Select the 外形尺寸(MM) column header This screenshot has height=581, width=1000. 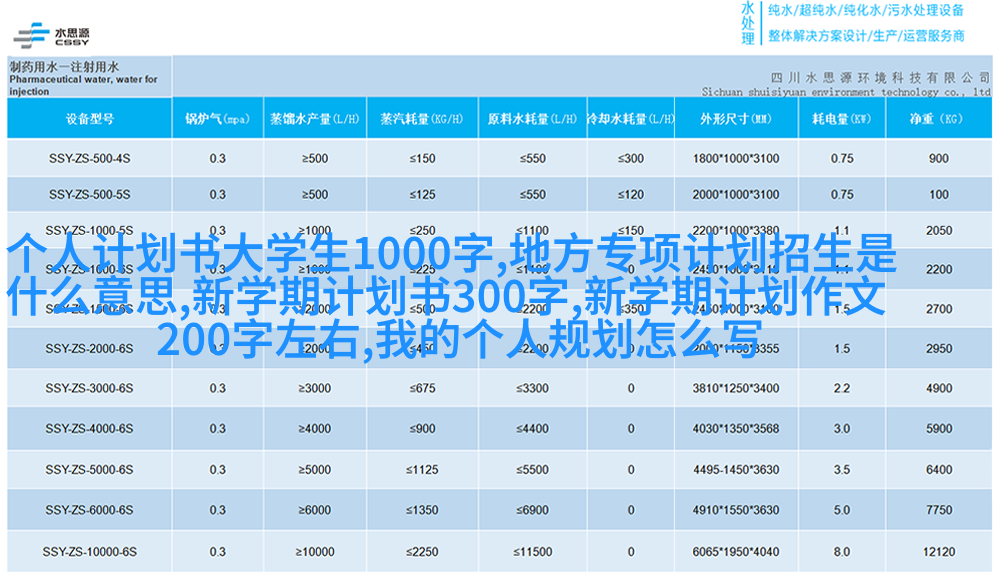(x=735, y=119)
